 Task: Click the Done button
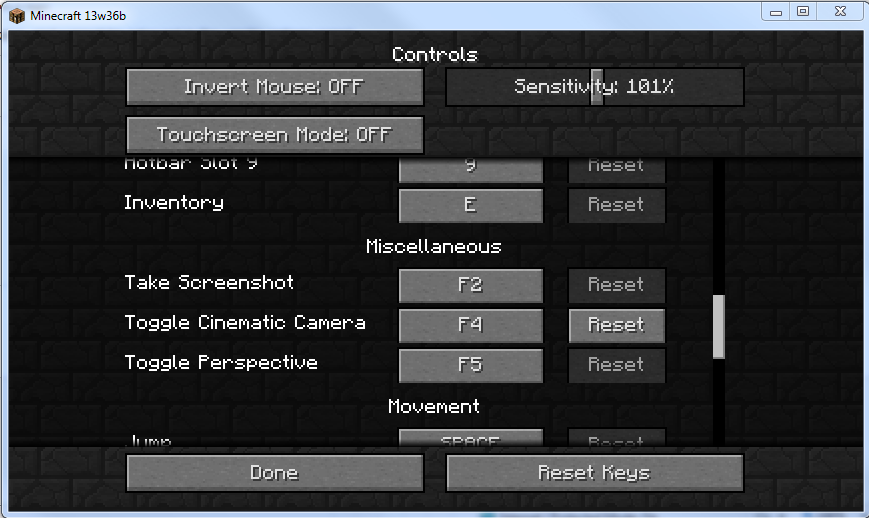point(275,473)
